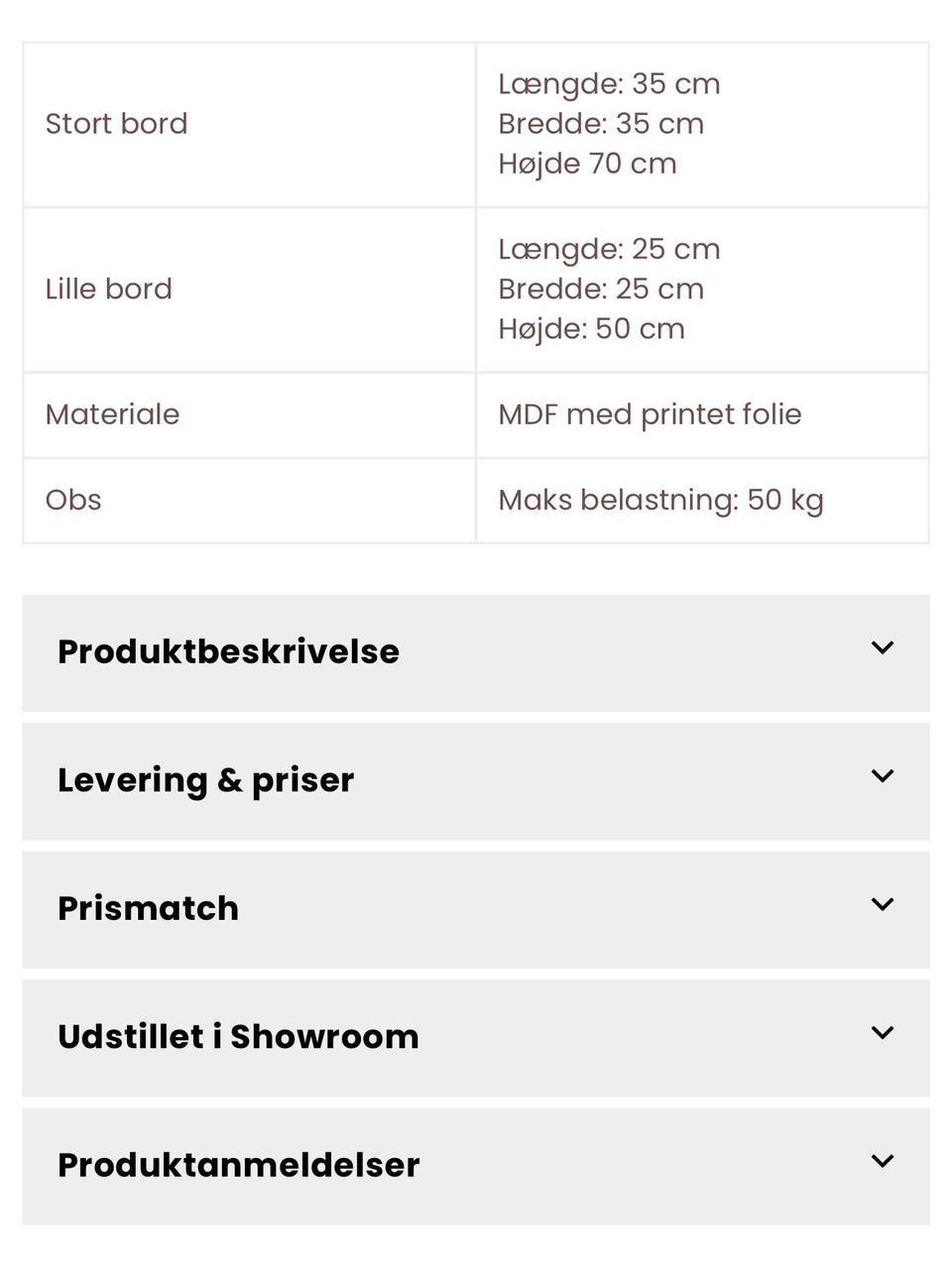Screen dimensions: 952x1271
Task: Click the Lille bord row label
Action: click(x=108, y=289)
